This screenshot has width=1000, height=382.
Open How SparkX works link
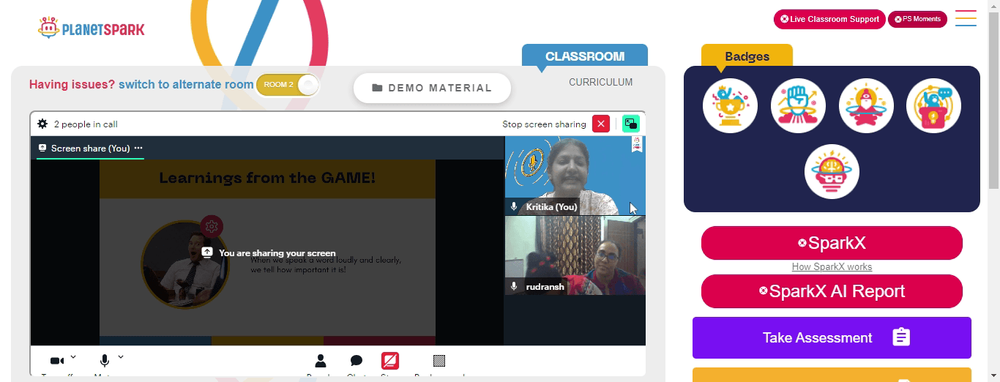click(x=832, y=267)
